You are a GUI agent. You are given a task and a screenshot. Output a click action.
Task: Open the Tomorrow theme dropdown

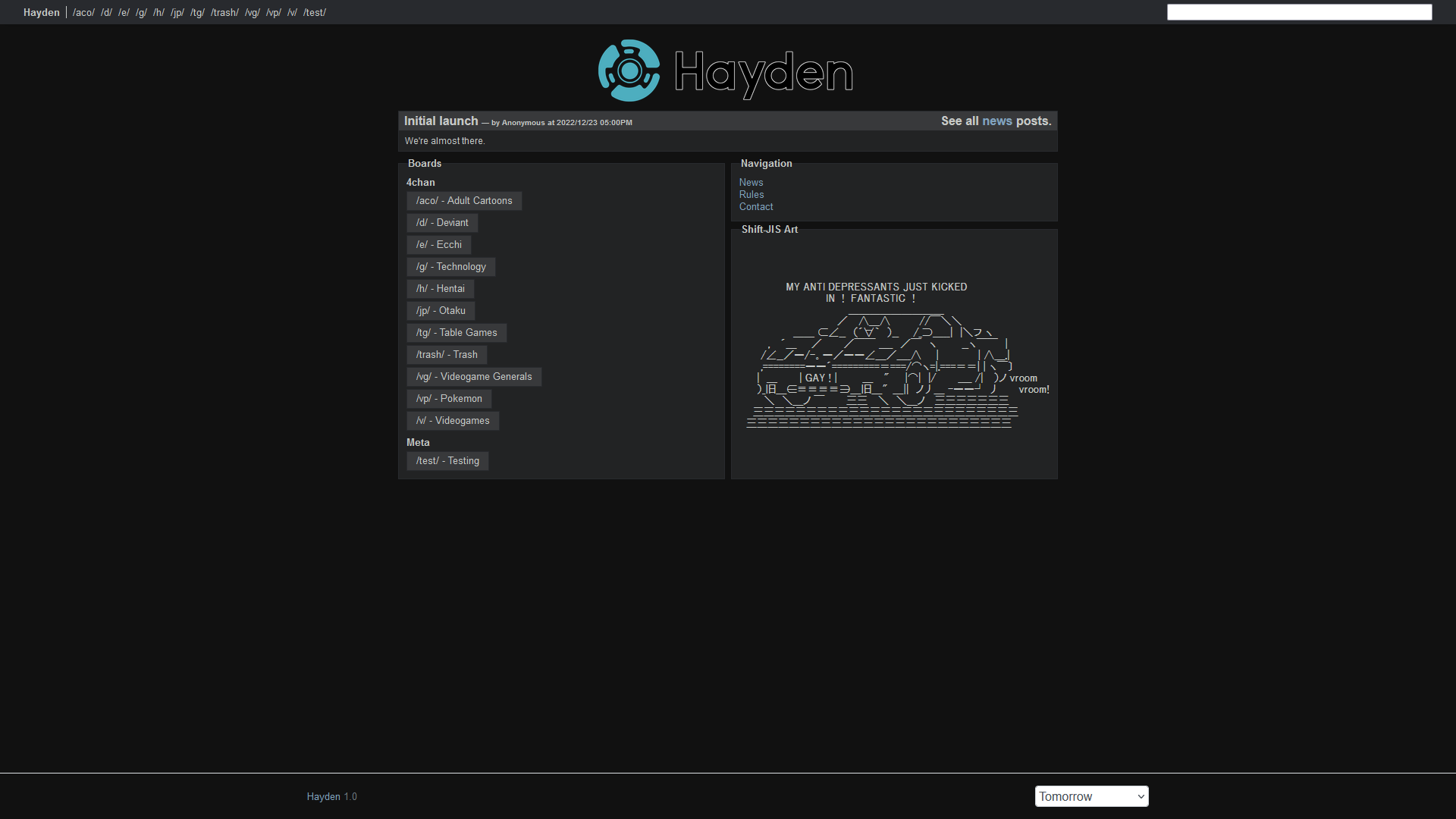pyautogui.click(x=1090, y=796)
